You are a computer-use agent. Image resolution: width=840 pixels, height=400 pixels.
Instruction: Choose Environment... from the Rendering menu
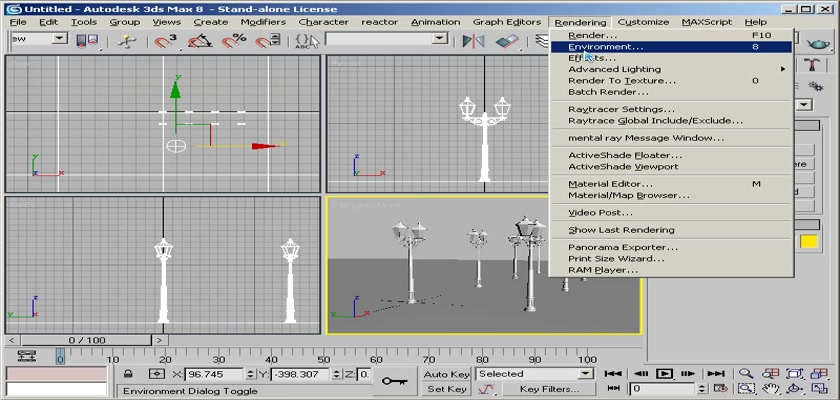(671, 47)
